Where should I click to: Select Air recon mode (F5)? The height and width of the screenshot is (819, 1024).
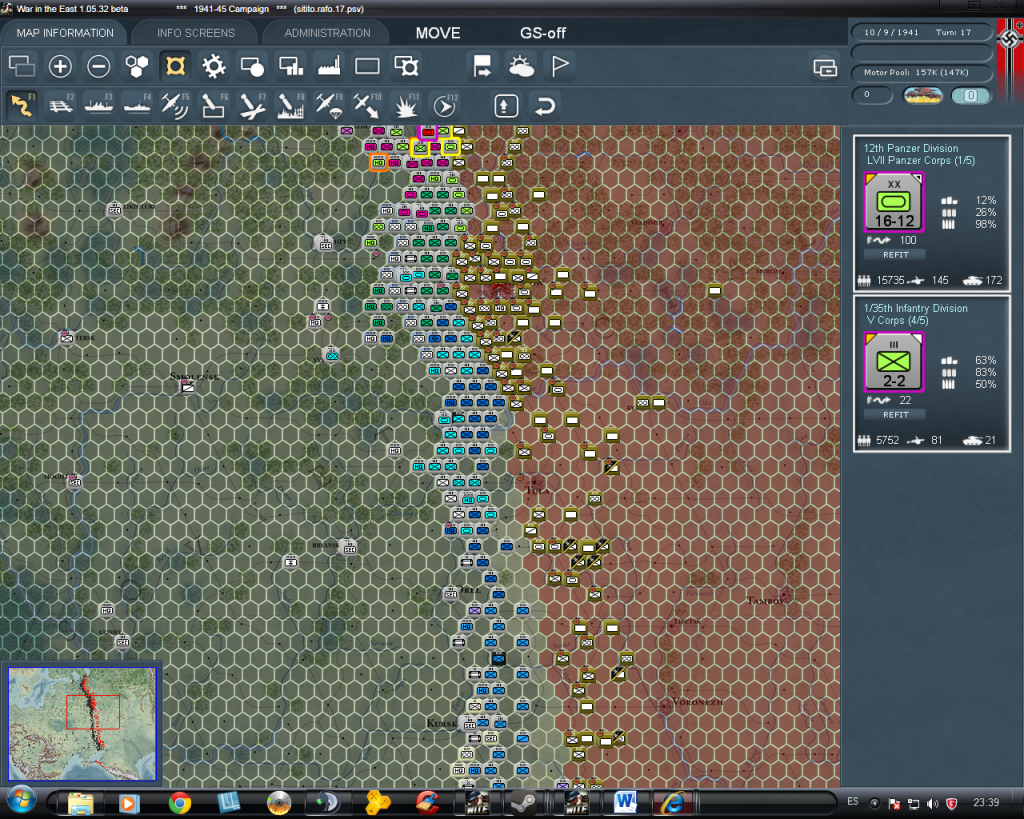coord(175,105)
